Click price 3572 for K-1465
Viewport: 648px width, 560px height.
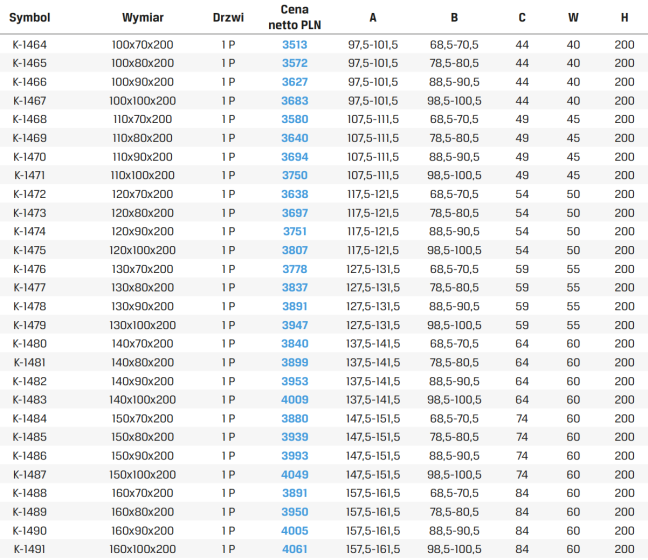[295, 63]
